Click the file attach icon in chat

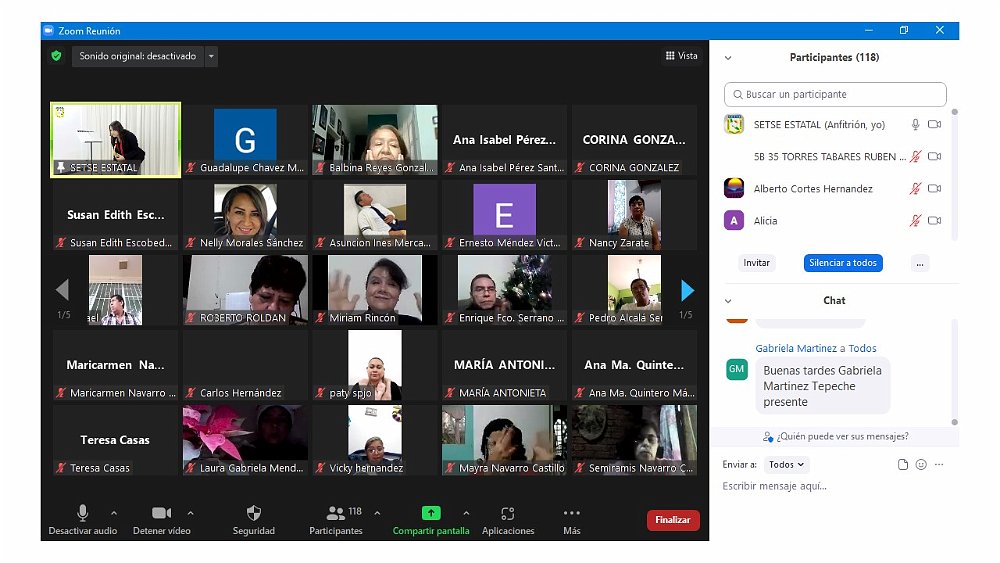coord(903,465)
